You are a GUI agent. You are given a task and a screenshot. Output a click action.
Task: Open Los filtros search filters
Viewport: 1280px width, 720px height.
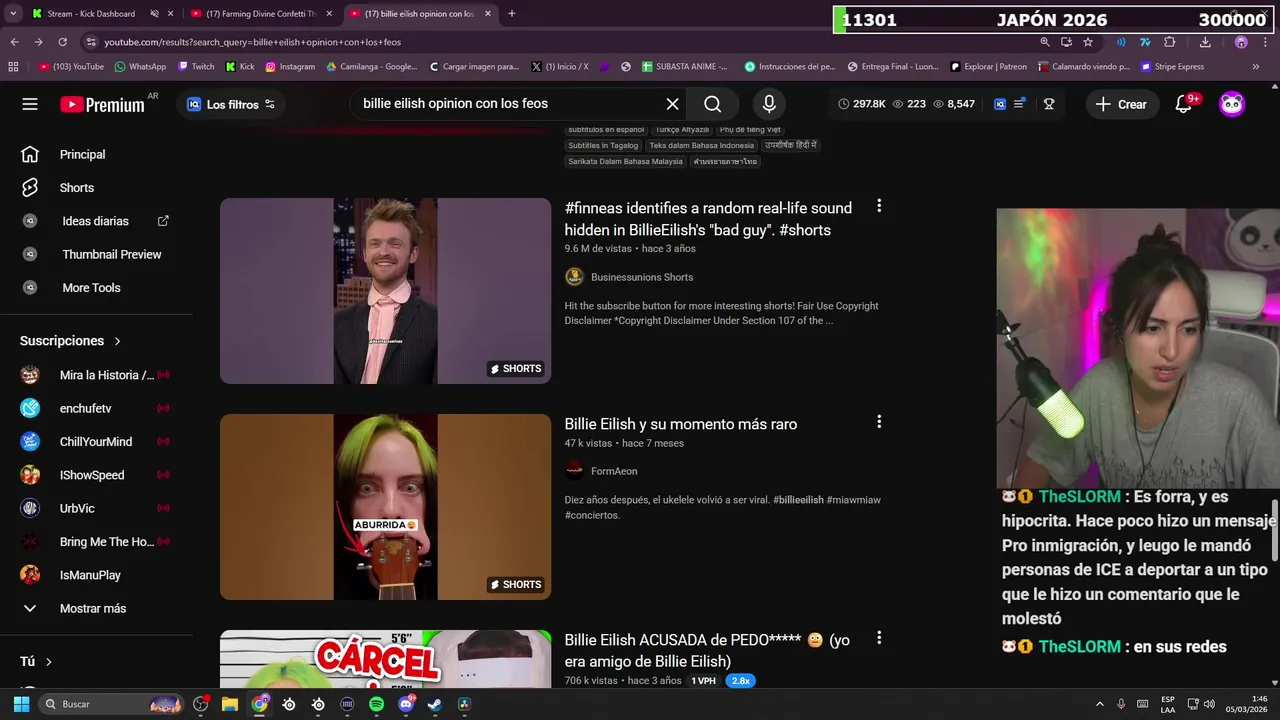[x=231, y=104]
